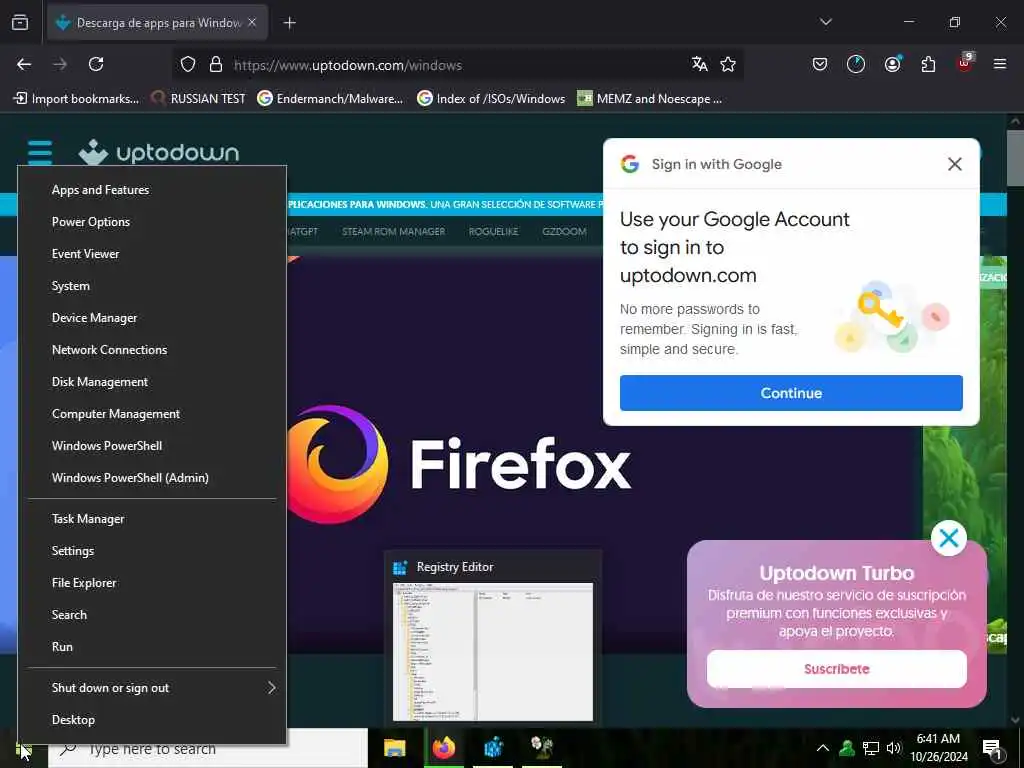The width and height of the screenshot is (1024, 768).
Task: Open Disk Management
Action: coord(152,382)
